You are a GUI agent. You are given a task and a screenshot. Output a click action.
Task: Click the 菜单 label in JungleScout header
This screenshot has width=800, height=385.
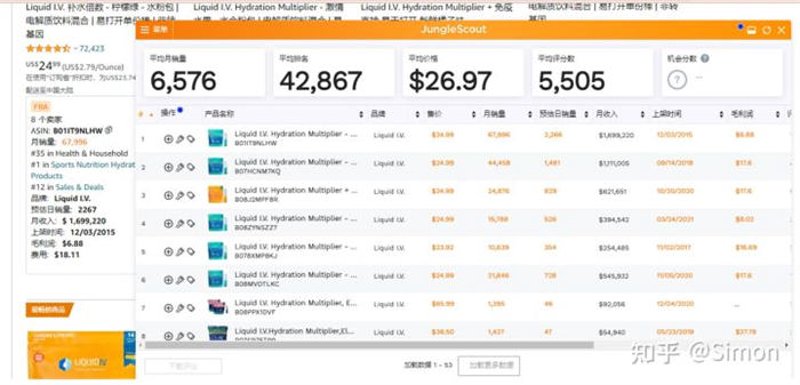click(x=160, y=30)
